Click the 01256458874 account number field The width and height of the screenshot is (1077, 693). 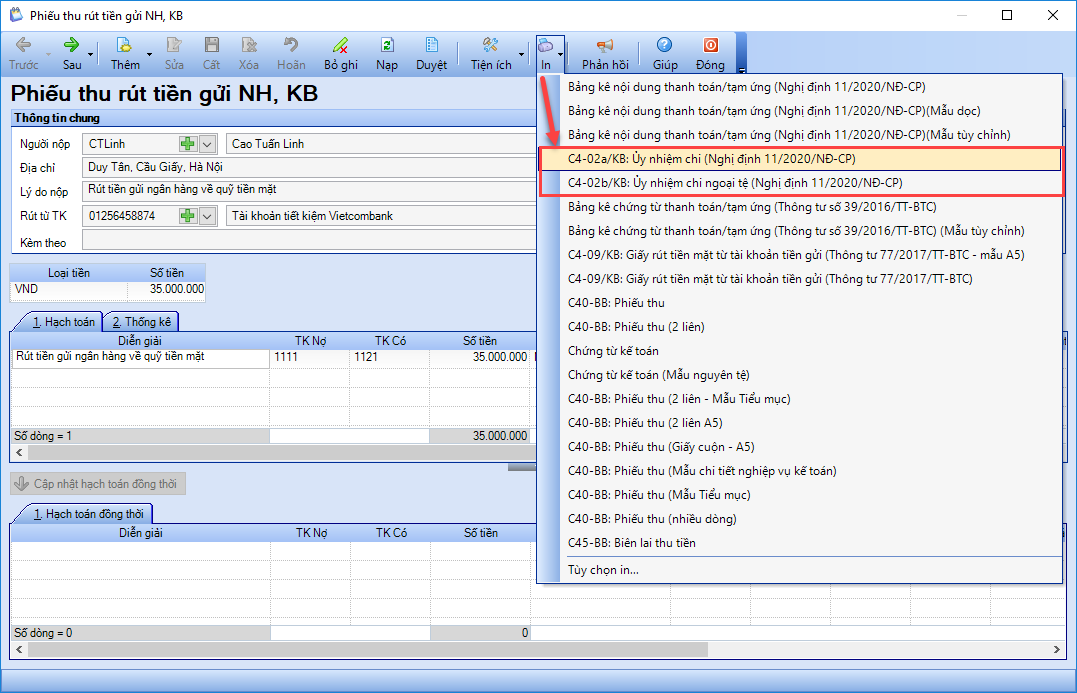coord(130,216)
